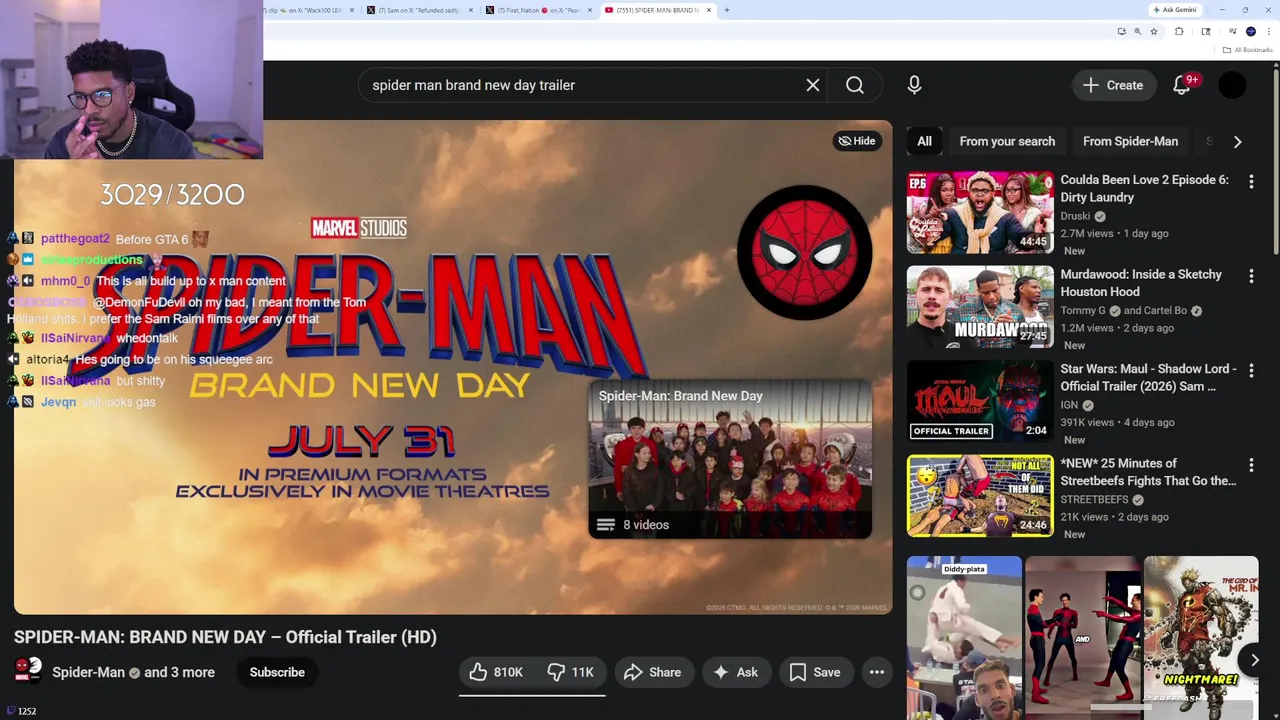Image resolution: width=1280 pixels, height=720 pixels.
Task: Subscribe to the Spider-Man channel
Action: pyautogui.click(x=277, y=672)
